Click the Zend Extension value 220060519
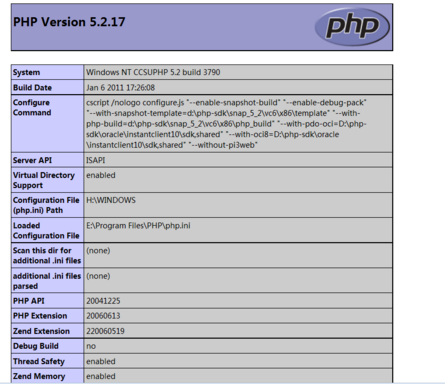 tap(105, 331)
